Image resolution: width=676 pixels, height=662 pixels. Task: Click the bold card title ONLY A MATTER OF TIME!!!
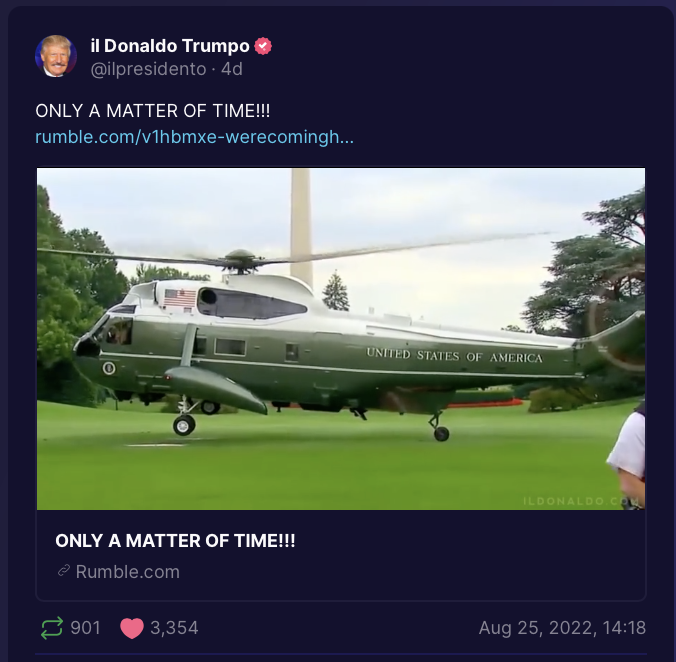click(x=175, y=540)
